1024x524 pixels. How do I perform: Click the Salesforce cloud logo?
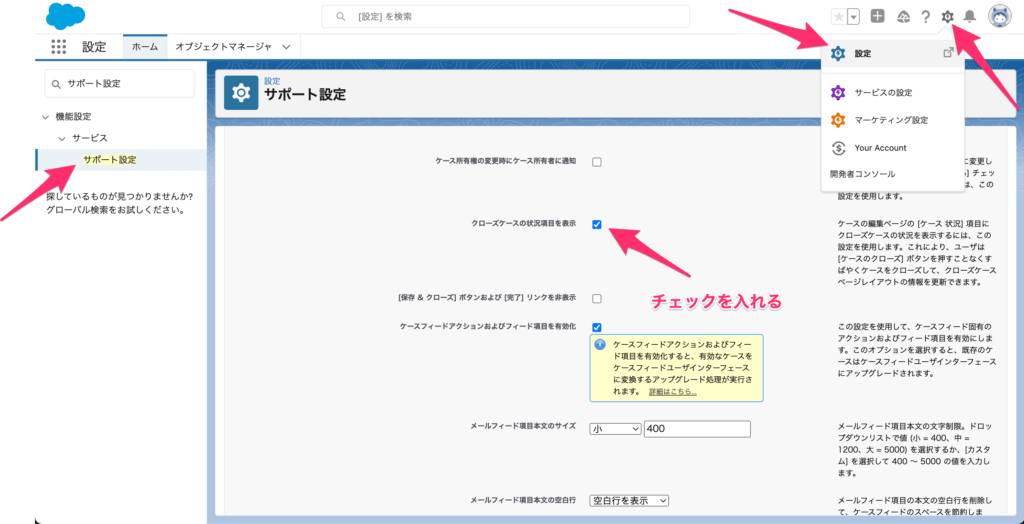[x=66, y=16]
